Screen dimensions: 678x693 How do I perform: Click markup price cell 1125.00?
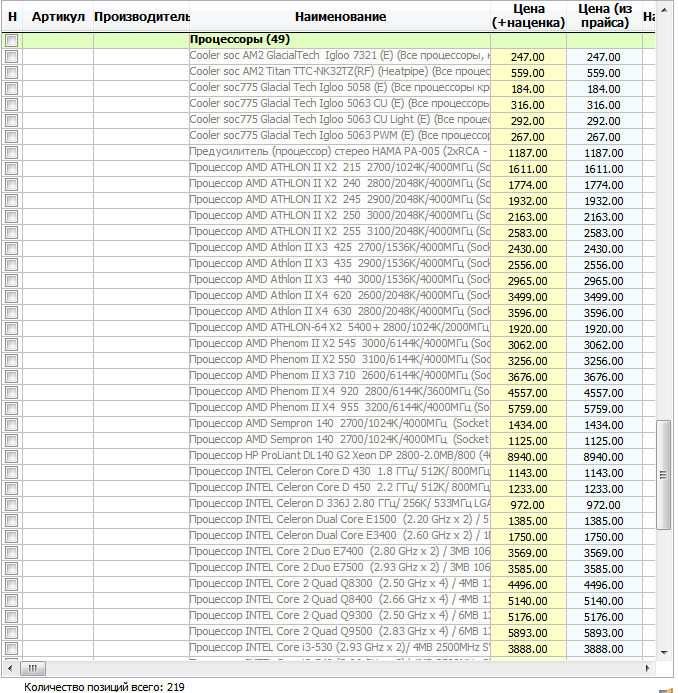click(528, 441)
